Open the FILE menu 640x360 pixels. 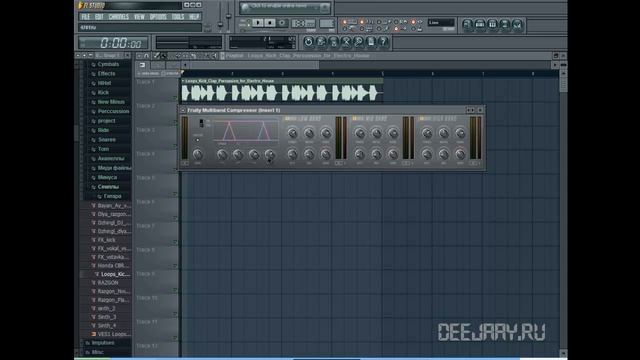(x=85, y=17)
